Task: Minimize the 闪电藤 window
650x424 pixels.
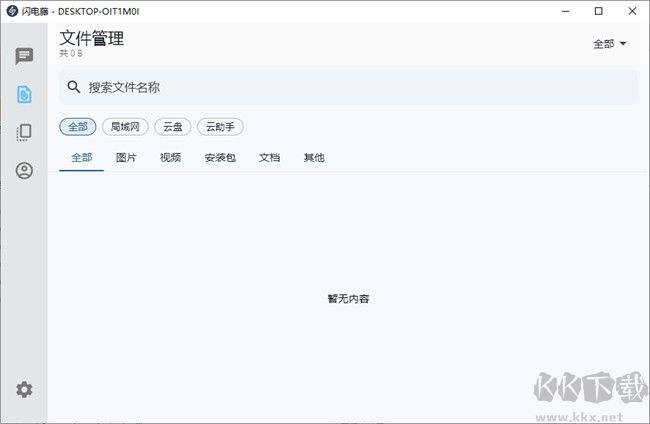Action: (x=565, y=11)
